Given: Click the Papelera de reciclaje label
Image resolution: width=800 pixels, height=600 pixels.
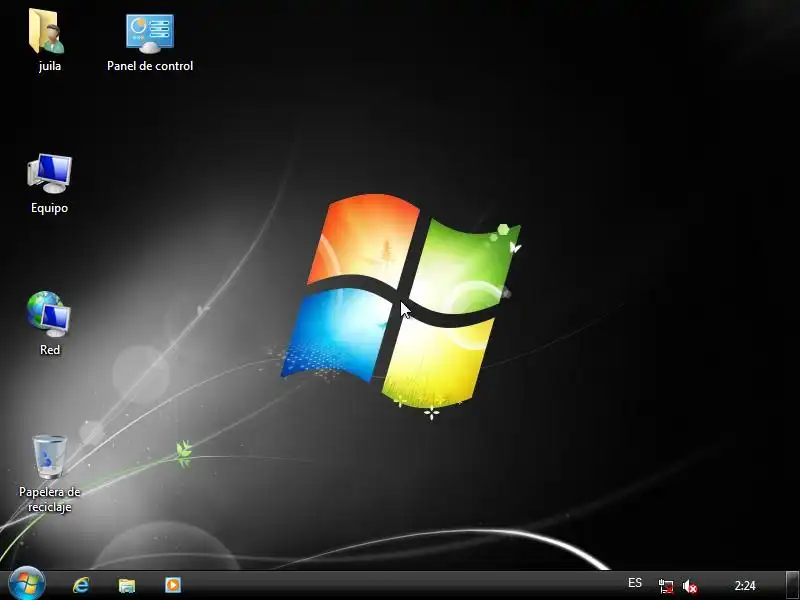Looking at the screenshot, I should click(x=49, y=499).
